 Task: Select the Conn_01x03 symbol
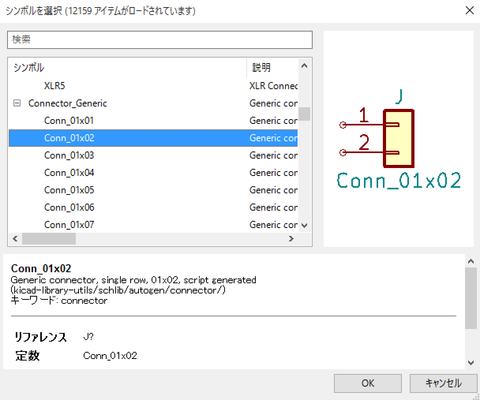click(153, 155)
